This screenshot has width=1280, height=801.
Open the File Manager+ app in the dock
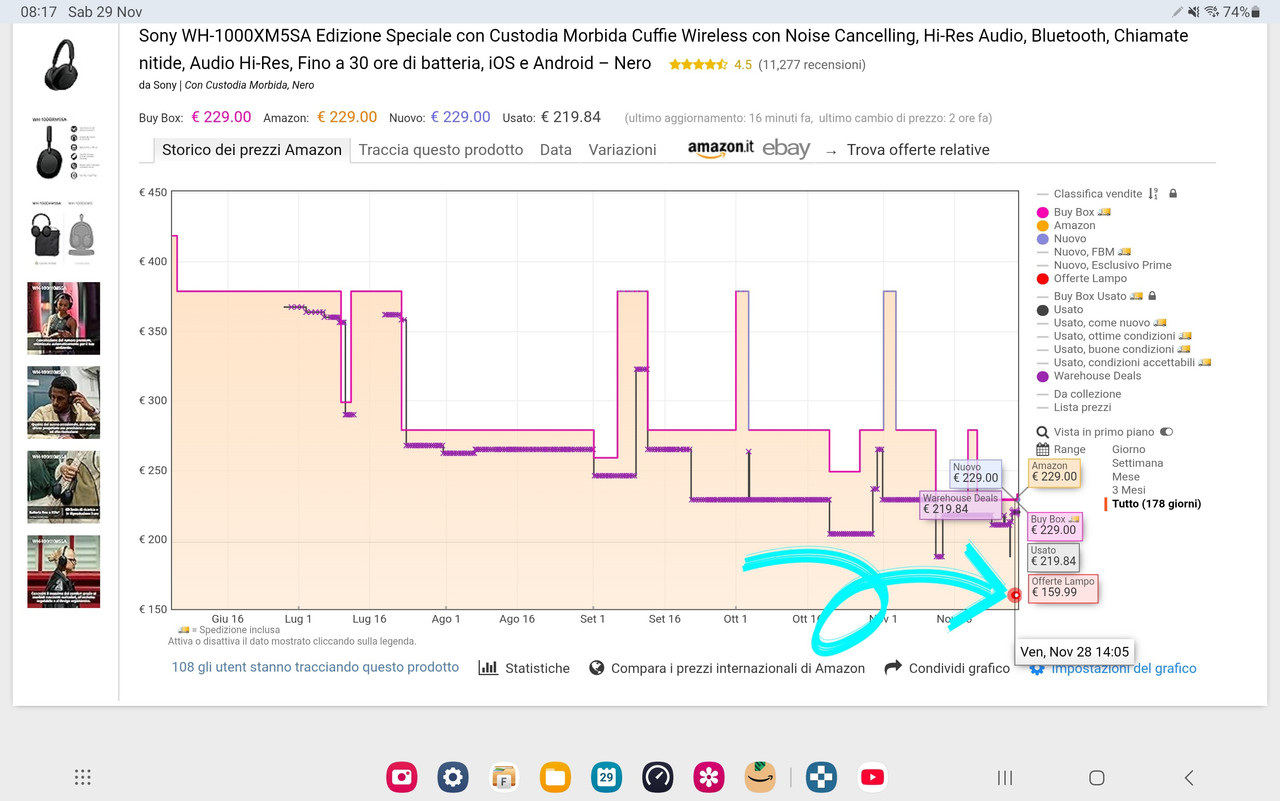click(x=504, y=777)
